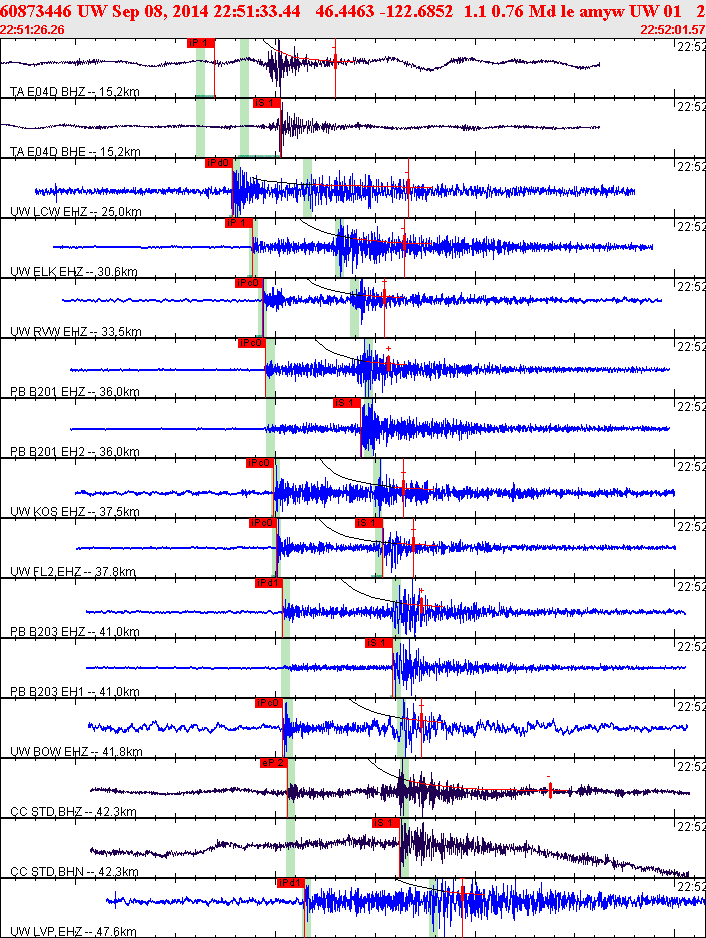The width and height of the screenshot is (706, 938).
Task: Select the red coda end marker on RWW EHZ
Action: pyautogui.click(x=384, y=296)
